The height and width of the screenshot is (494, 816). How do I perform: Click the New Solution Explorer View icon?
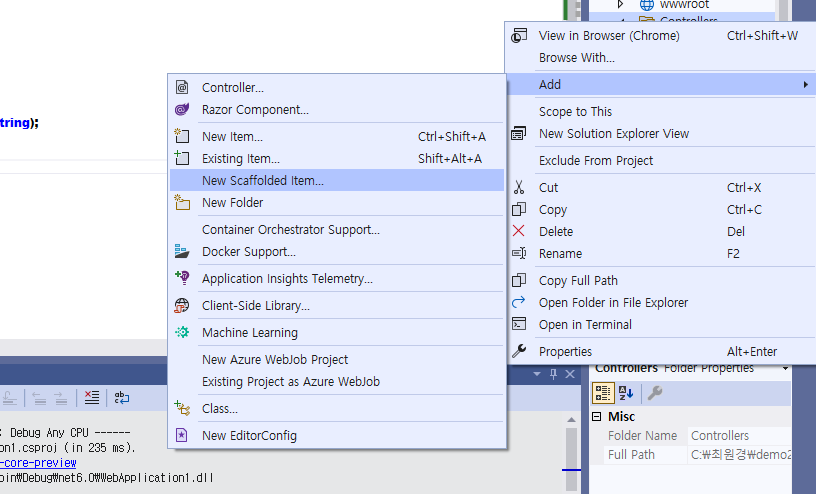coord(519,133)
